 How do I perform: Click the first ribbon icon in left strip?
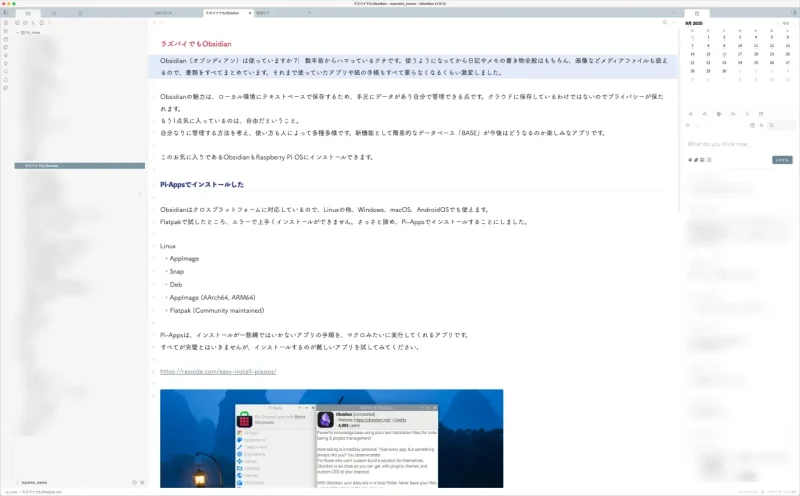coord(6,23)
